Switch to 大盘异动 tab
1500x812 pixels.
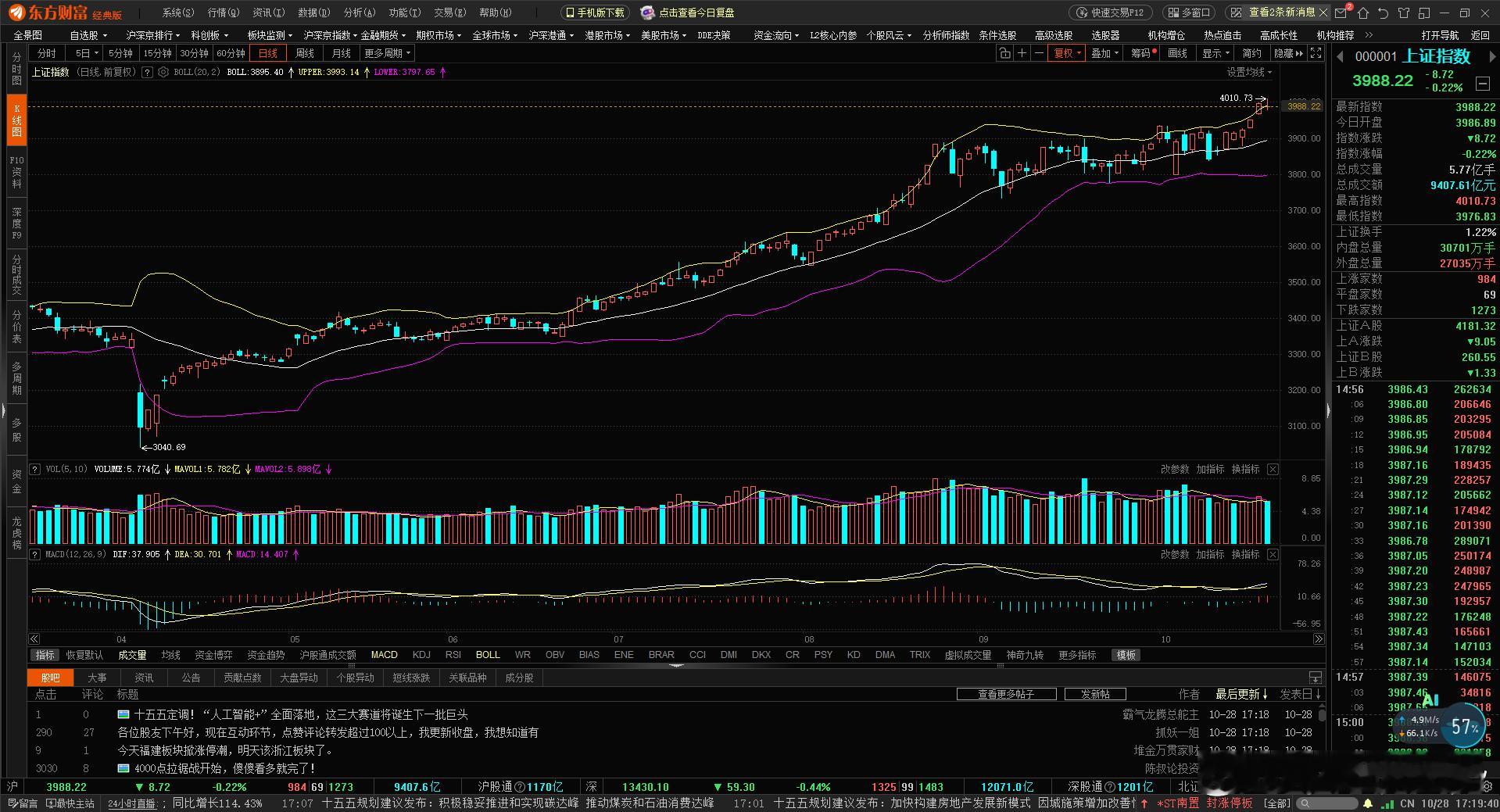pos(299,678)
